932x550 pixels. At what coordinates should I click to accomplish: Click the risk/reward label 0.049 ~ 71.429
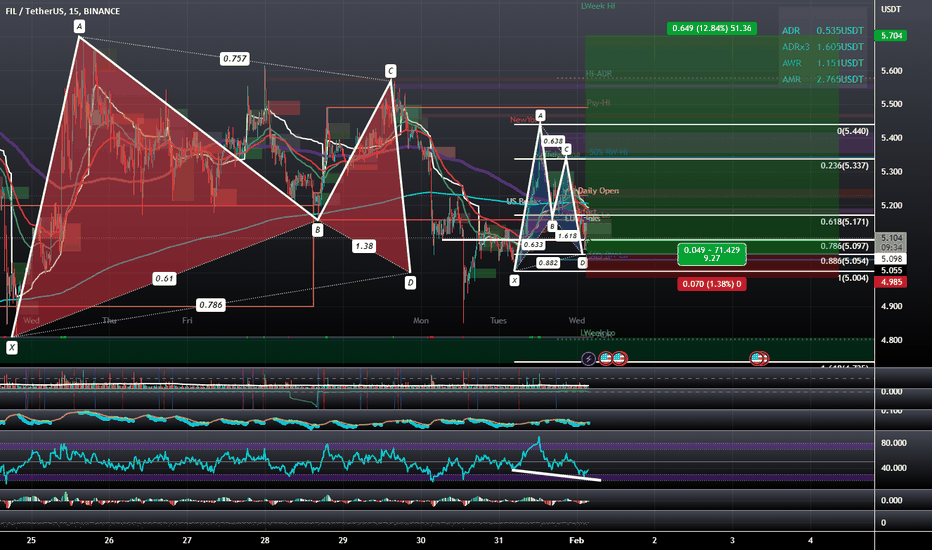(x=711, y=254)
